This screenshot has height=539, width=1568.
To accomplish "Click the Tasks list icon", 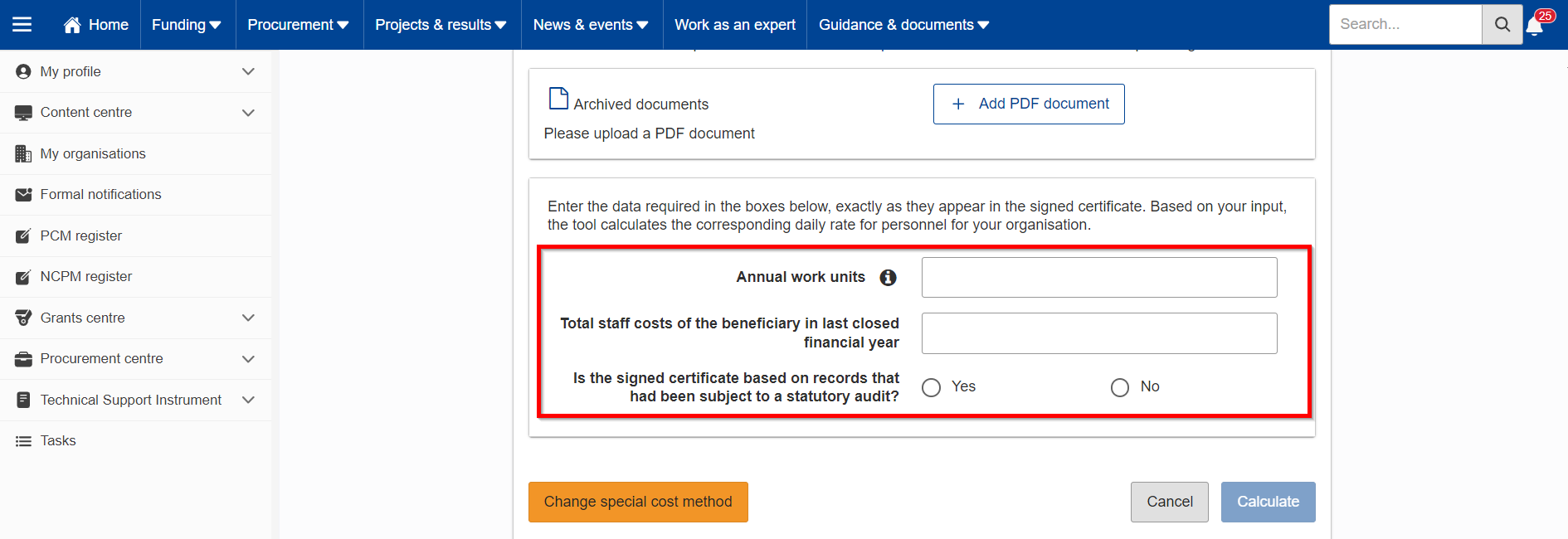I will click(x=23, y=441).
